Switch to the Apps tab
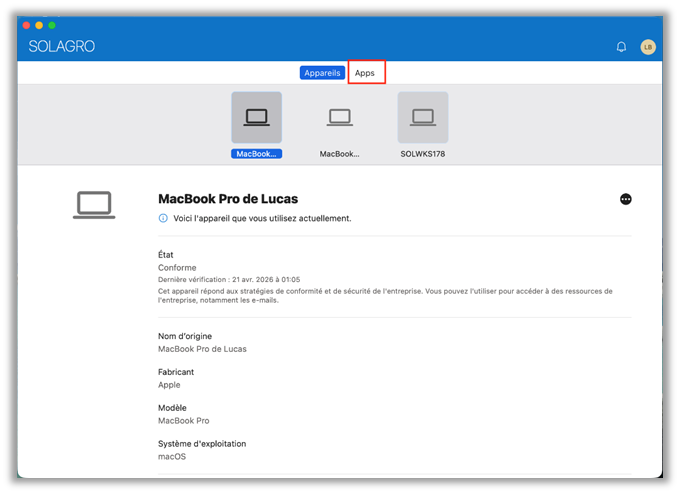 click(x=365, y=73)
